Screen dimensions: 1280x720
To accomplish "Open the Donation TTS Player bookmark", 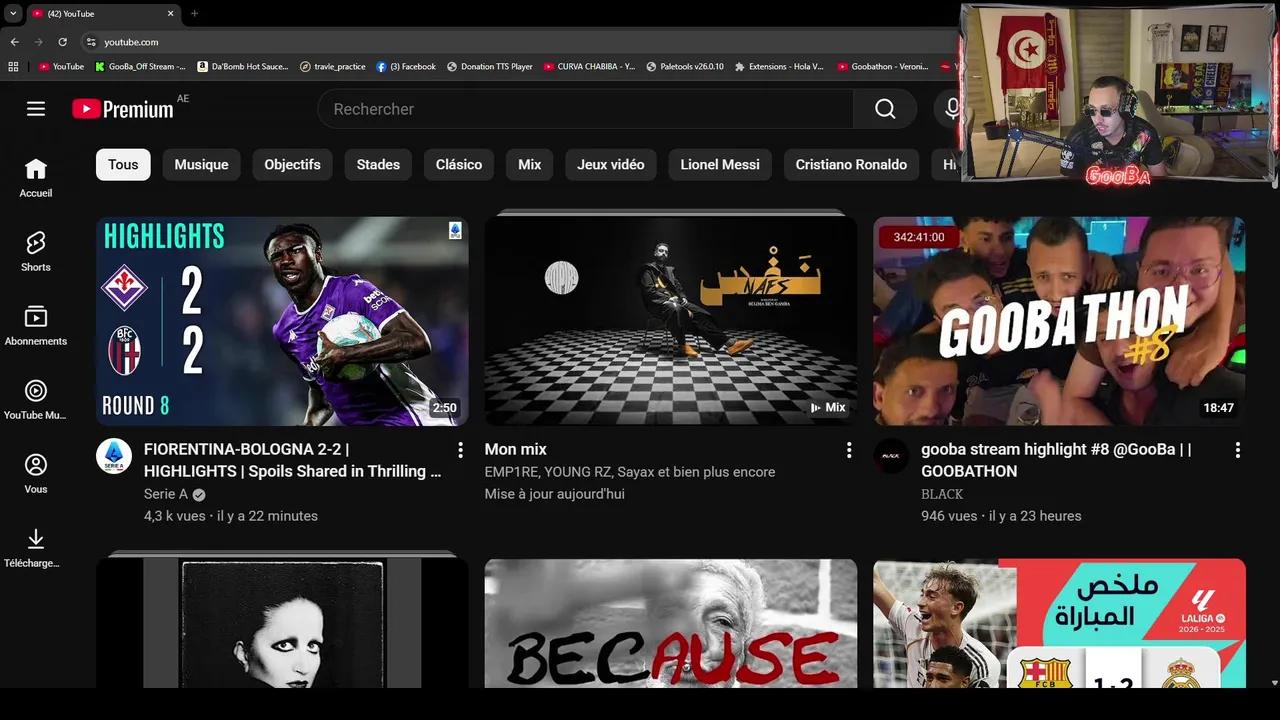I will (x=490, y=66).
